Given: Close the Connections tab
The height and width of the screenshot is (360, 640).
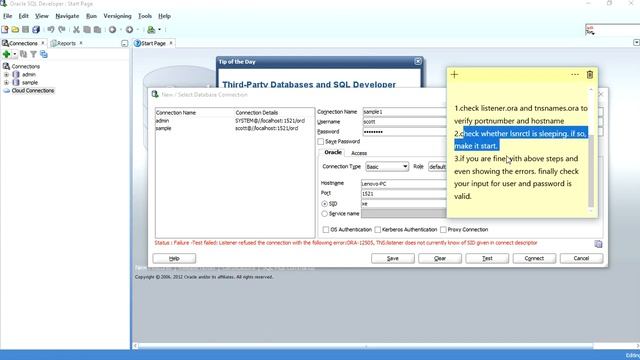Looking at the screenshot, I should (42, 43).
